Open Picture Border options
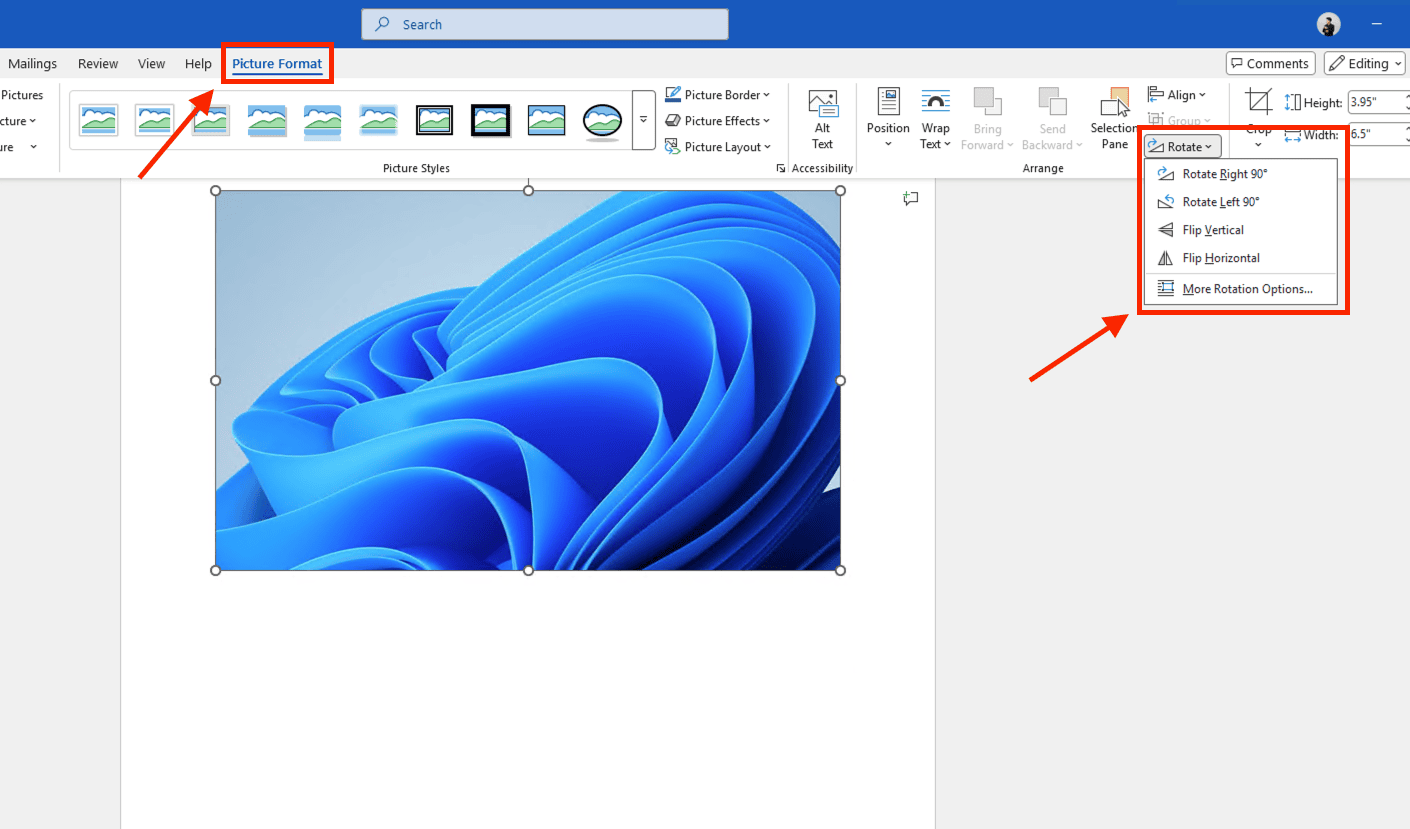This screenshot has height=829, width=1410. click(718, 94)
